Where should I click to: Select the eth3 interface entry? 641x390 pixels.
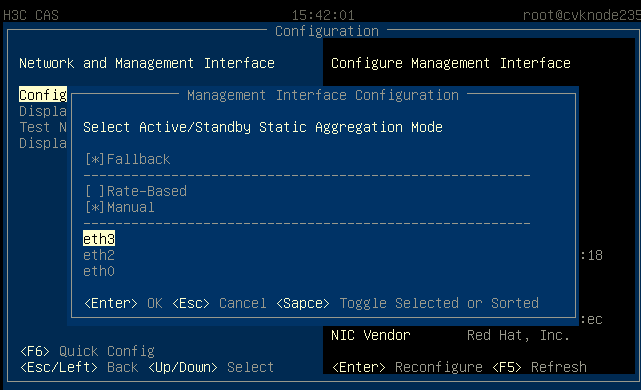click(99, 239)
